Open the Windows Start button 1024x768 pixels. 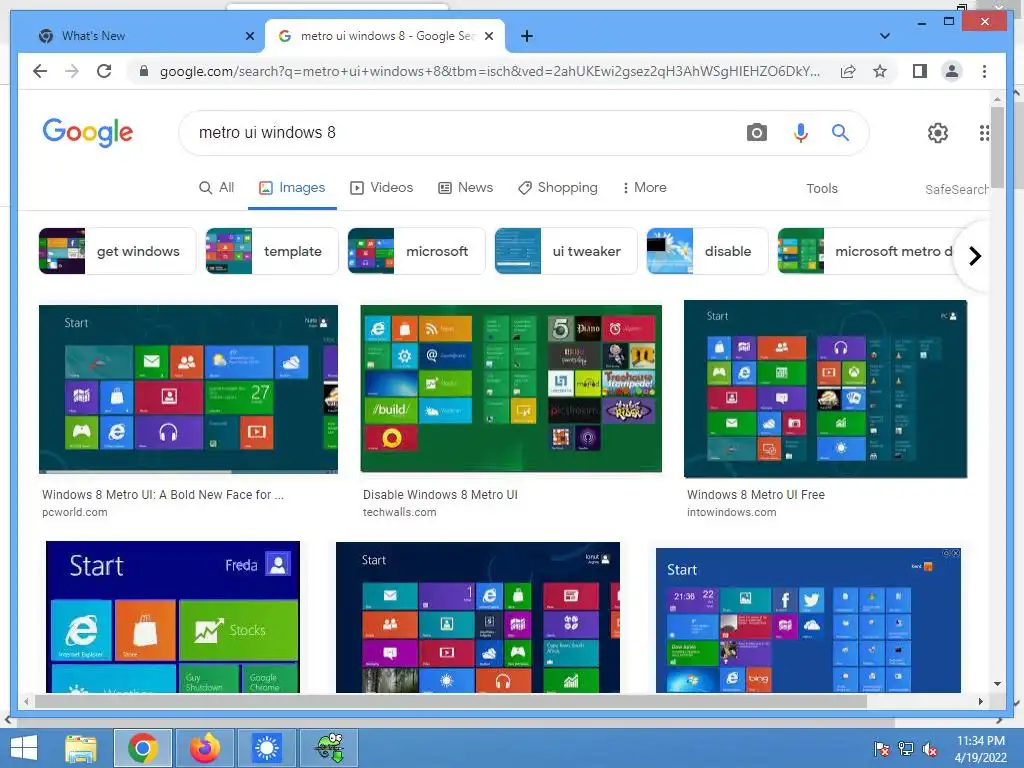[x=24, y=748]
